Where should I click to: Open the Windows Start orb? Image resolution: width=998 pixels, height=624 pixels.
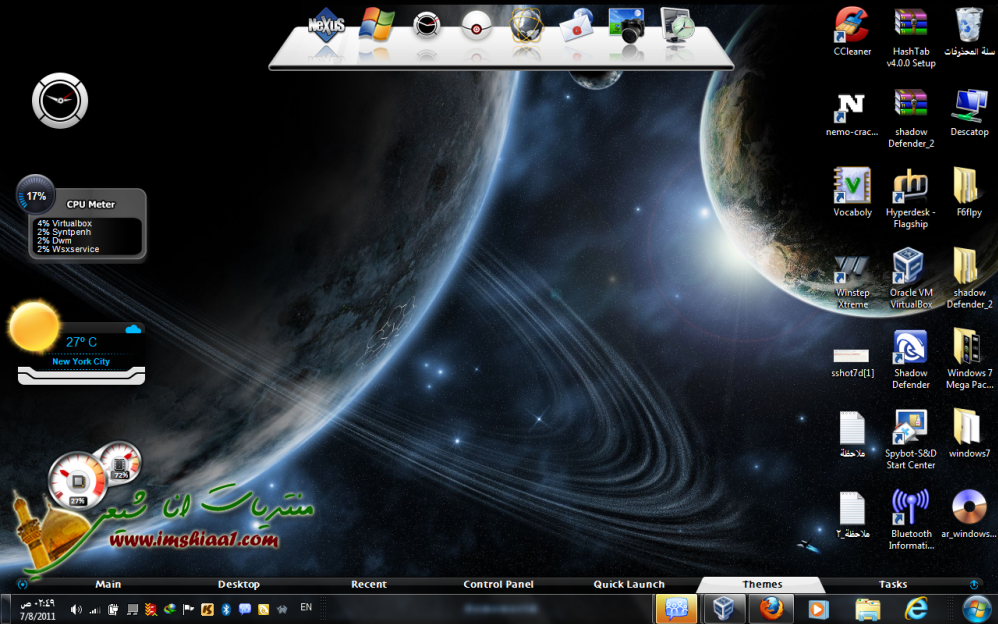point(976,609)
